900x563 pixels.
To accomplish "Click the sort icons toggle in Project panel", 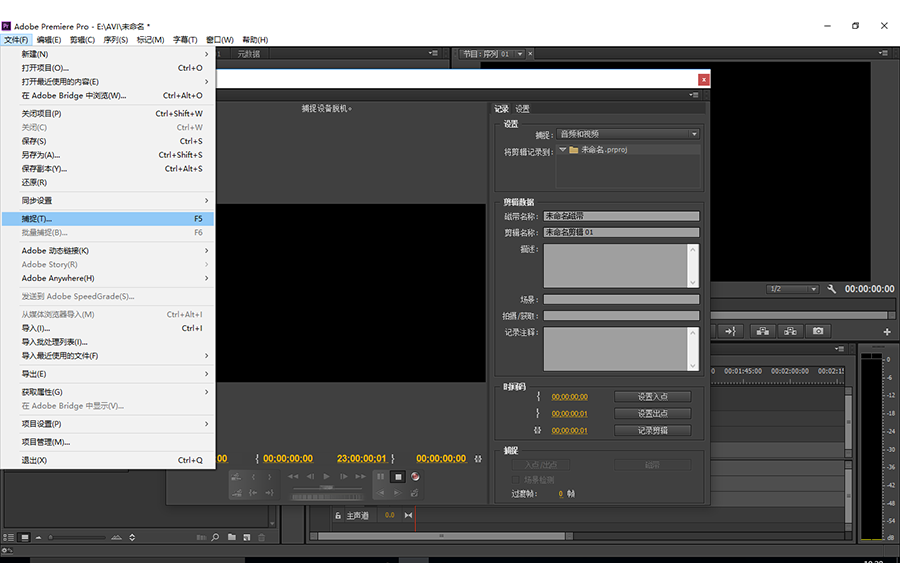I will click(132, 537).
